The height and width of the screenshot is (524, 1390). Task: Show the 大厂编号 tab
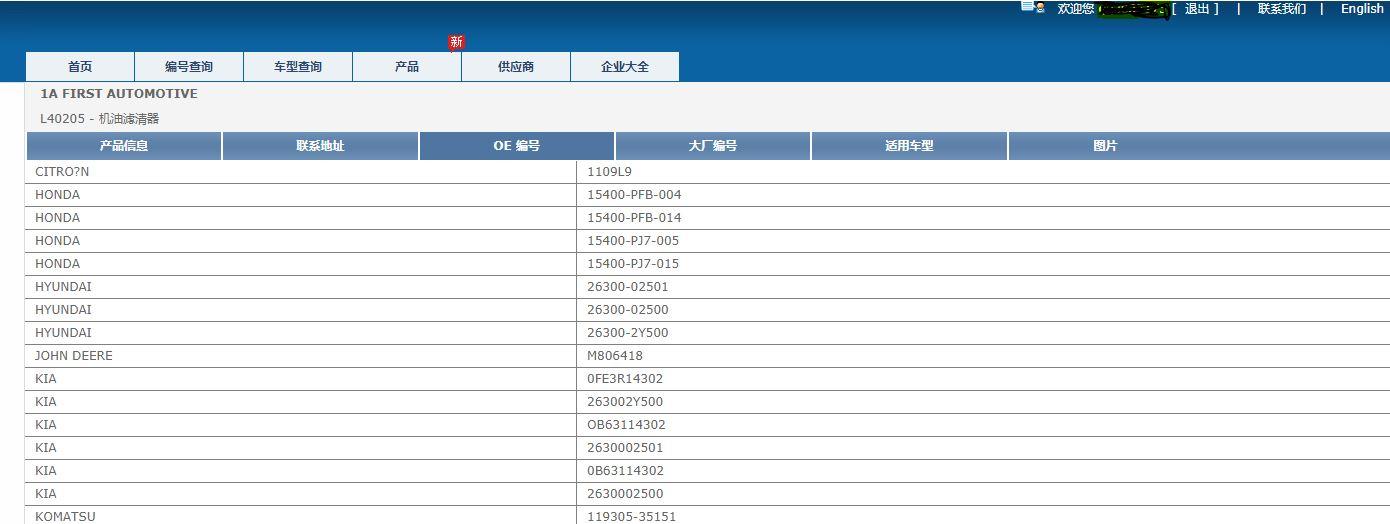713,146
